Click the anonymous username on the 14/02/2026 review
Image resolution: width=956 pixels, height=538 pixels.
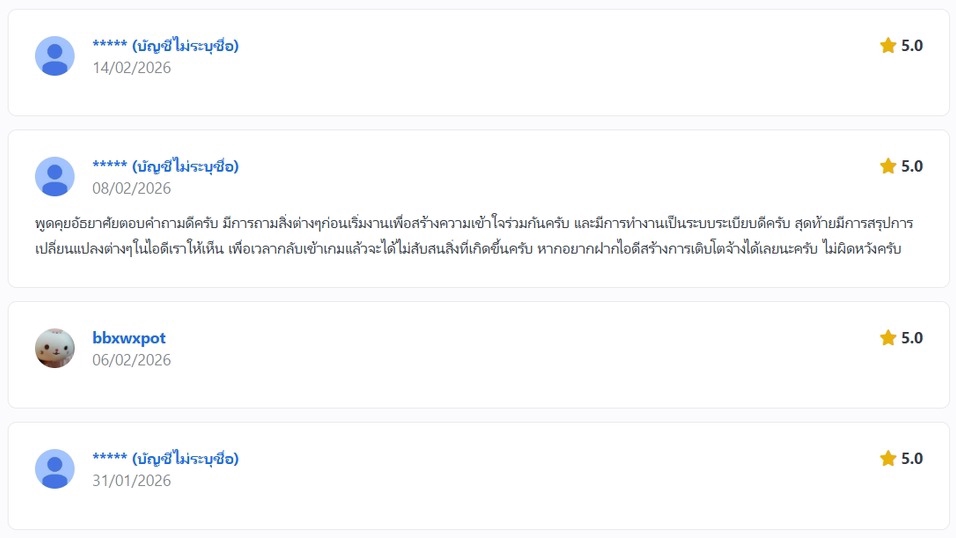(x=165, y=45)
